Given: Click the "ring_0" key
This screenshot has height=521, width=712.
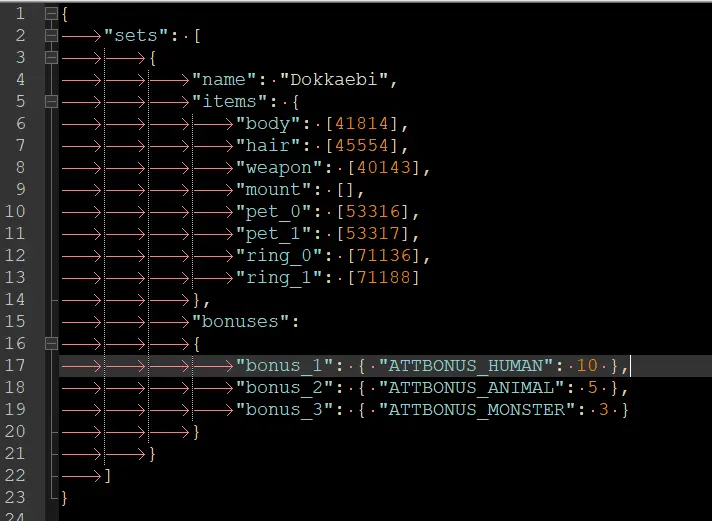Looking at the screenshot, I should 279,256.
